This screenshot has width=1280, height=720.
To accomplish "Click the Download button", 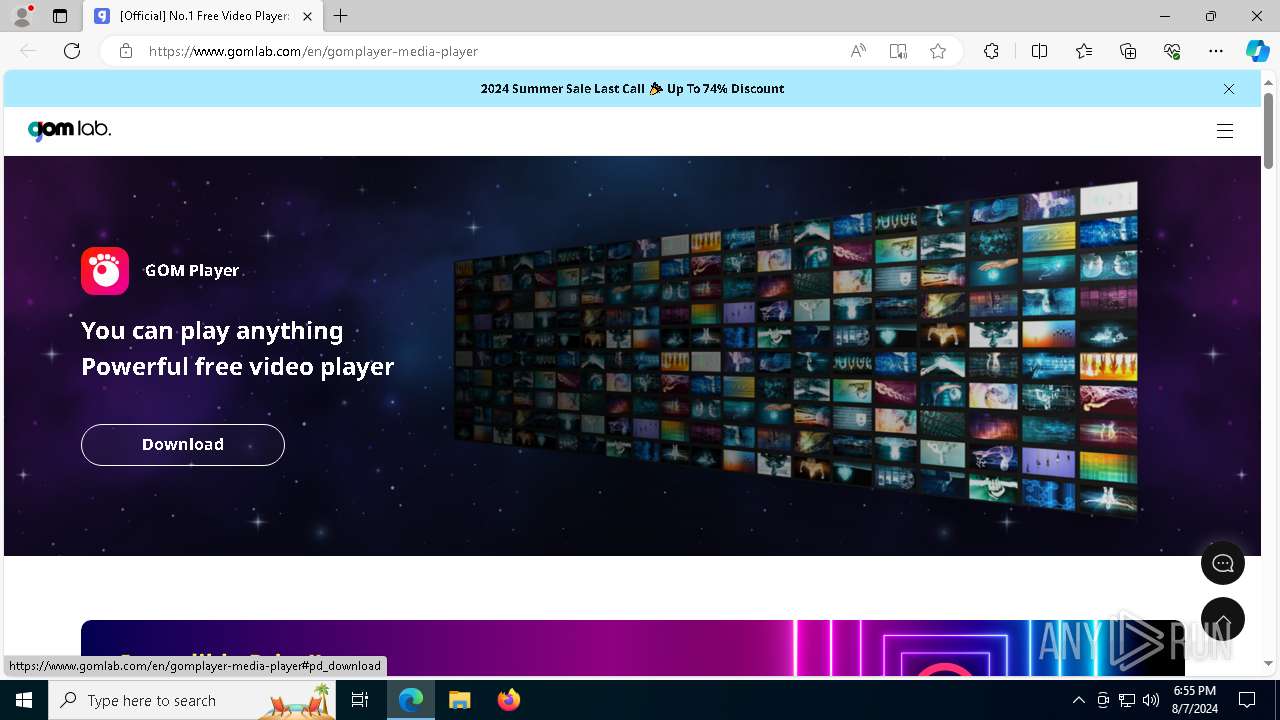I will click(183, 445).
